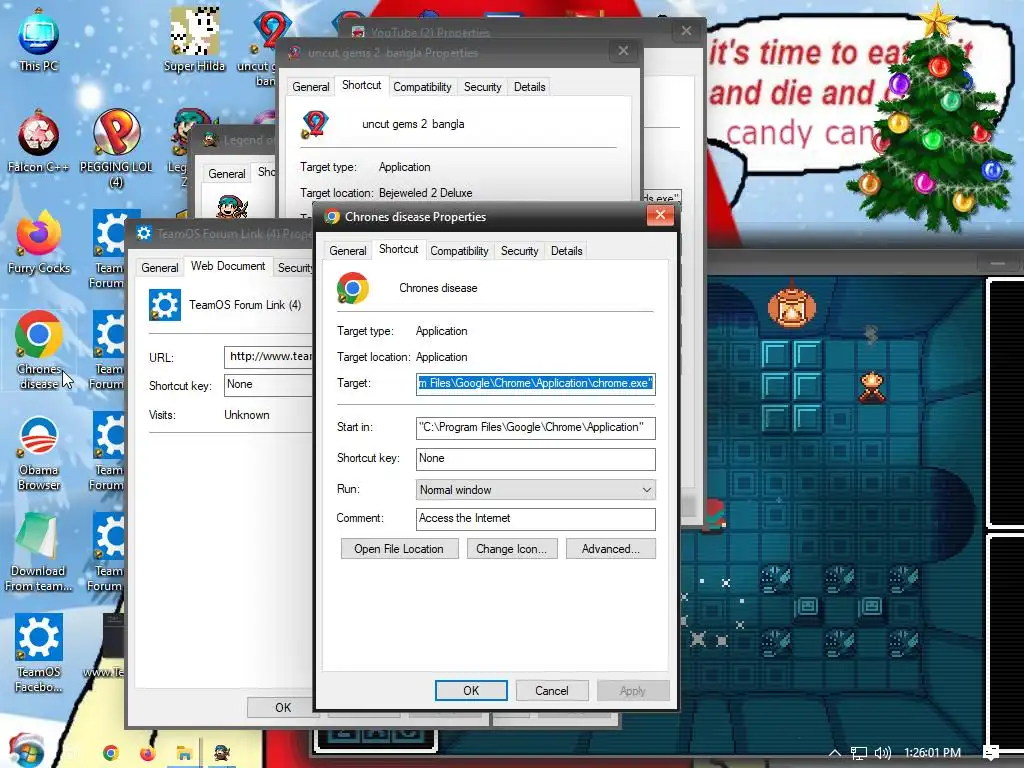Open Details tab in Chrones disease Properties
1024x768 pixels.
[x=566, y=251]
